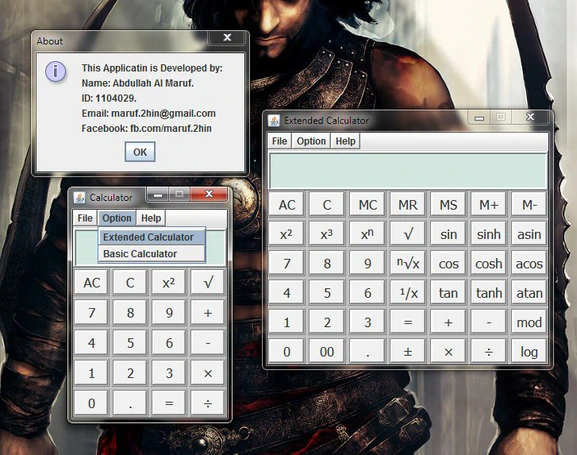Viewport: 577px width, 455px height.
Task: Click cos button
Action: 448,263
